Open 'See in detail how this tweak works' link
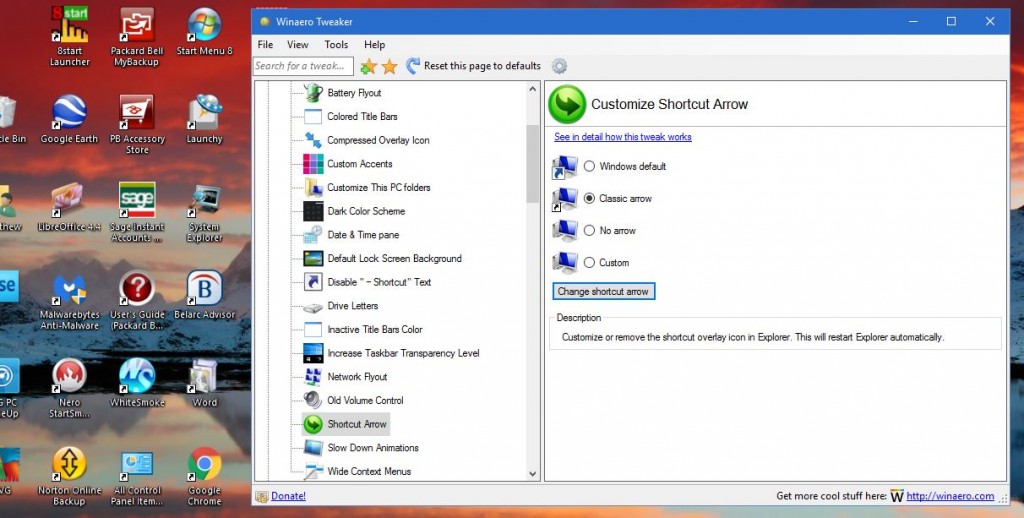This screenshot has height=518, width=1024. click(x=622, y=137)
